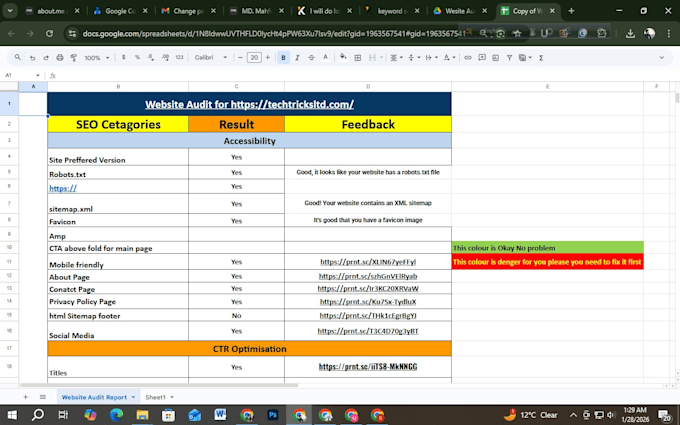Open text rotation dropdown
The height and width of the screenshot is (425, 680).
coord(449,58)
